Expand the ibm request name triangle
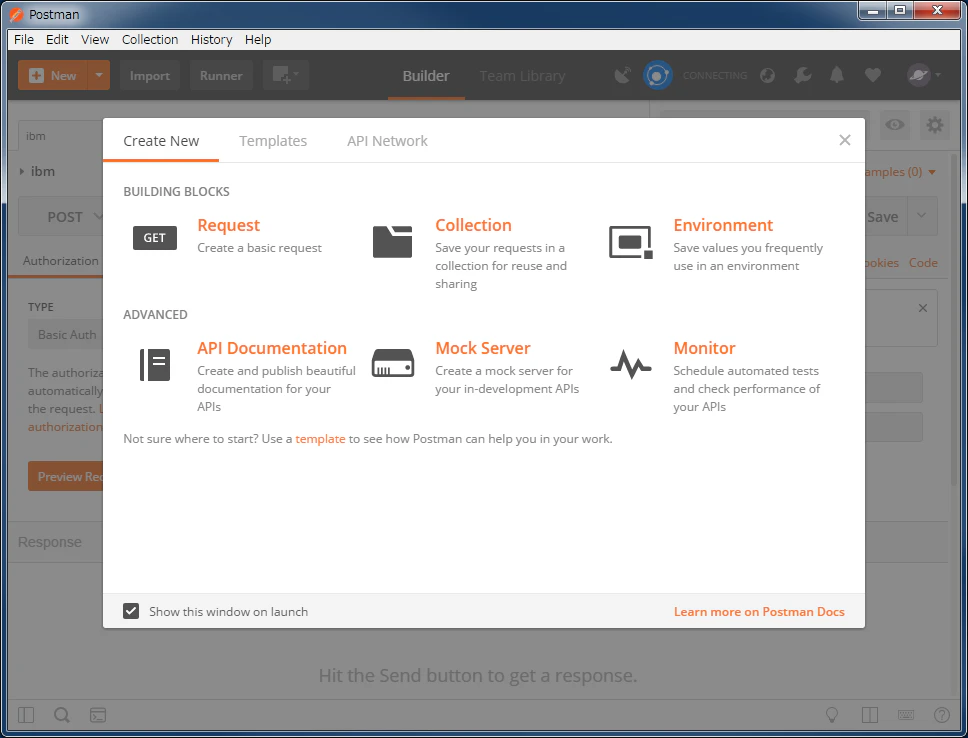The width and height of the screenshot is (968, 738). (x=22, y=172)
